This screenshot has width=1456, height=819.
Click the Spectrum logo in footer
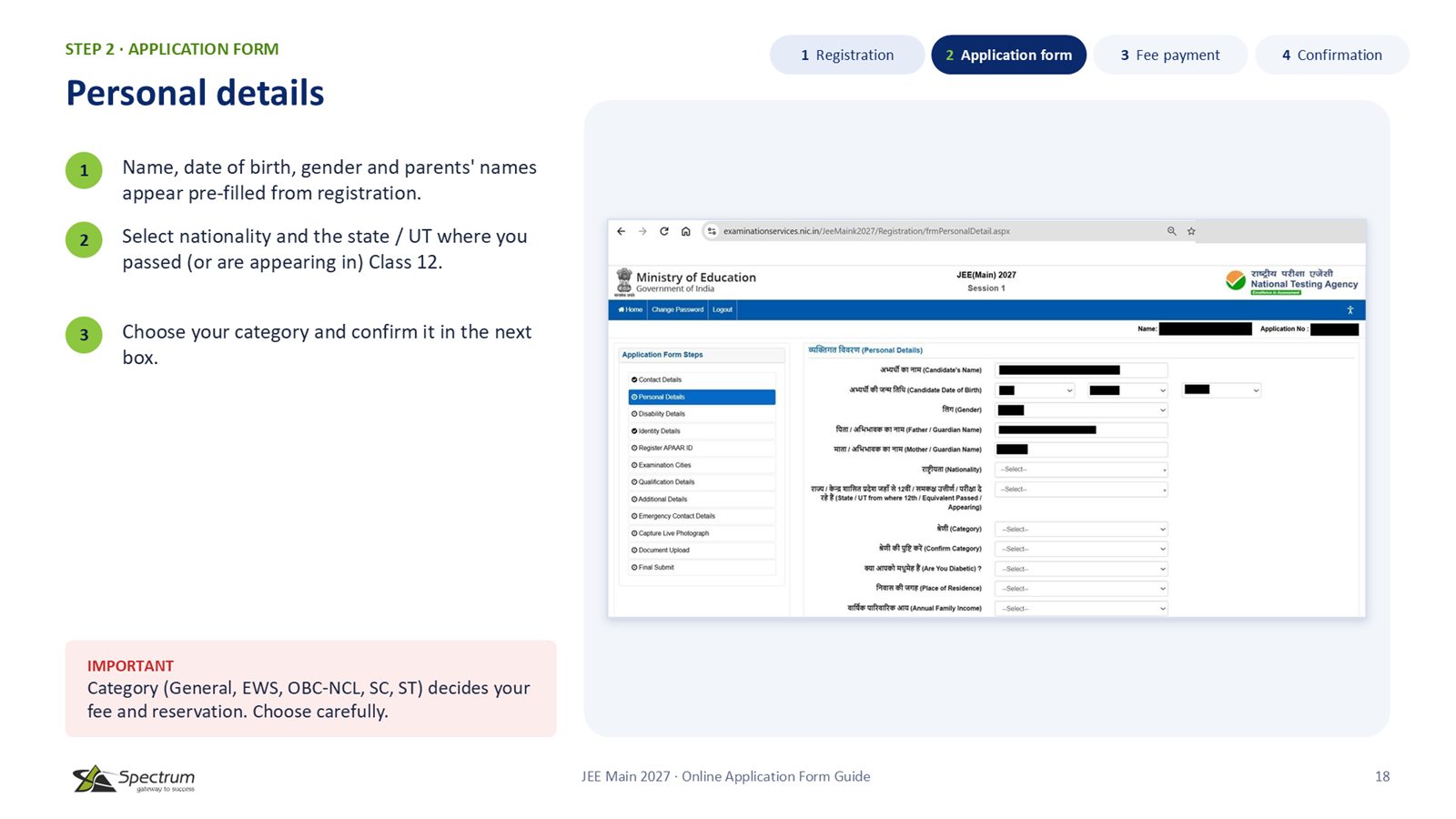coord(134,779)
